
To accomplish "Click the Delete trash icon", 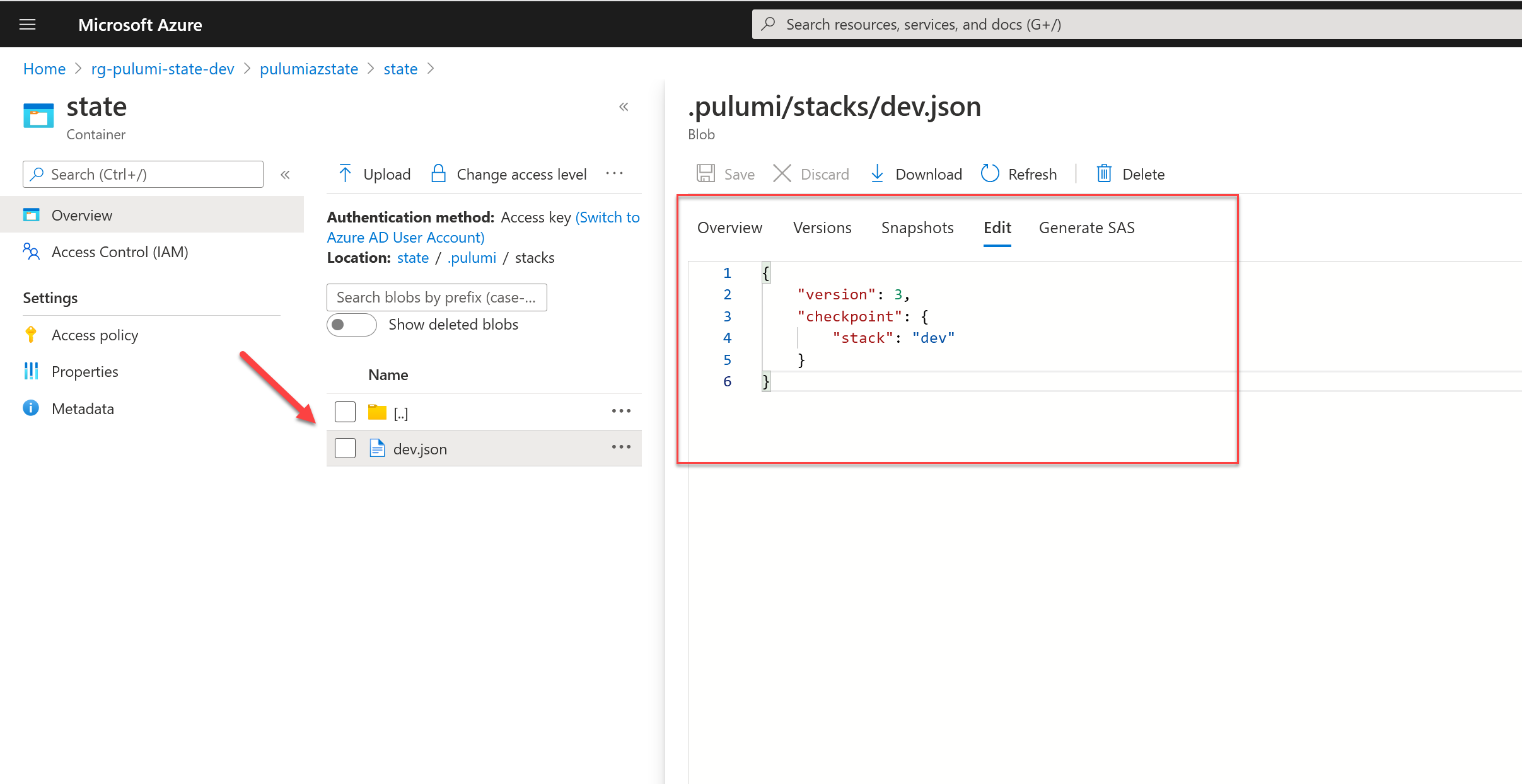I will click(x=1104, y=173).
